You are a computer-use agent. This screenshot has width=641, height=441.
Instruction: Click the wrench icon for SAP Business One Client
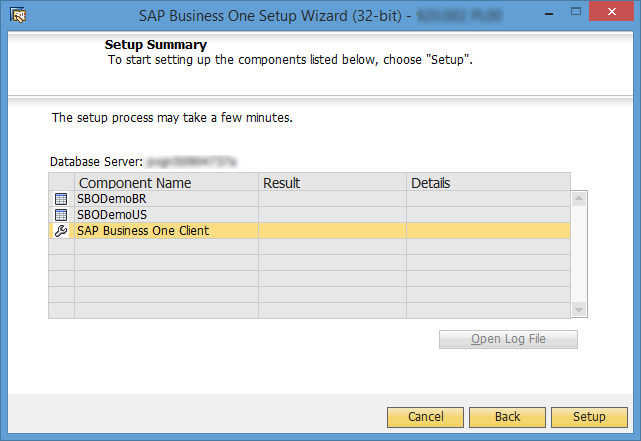(x=61, y=231)
